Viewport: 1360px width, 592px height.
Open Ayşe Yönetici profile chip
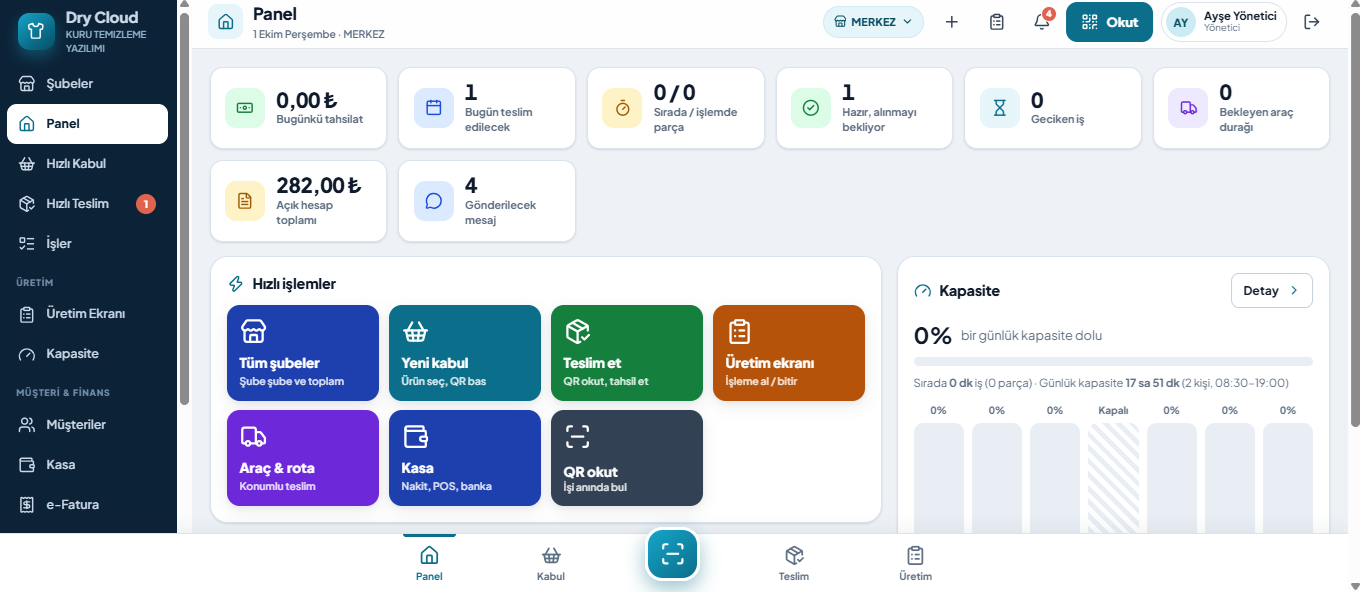coord(1224,22)
